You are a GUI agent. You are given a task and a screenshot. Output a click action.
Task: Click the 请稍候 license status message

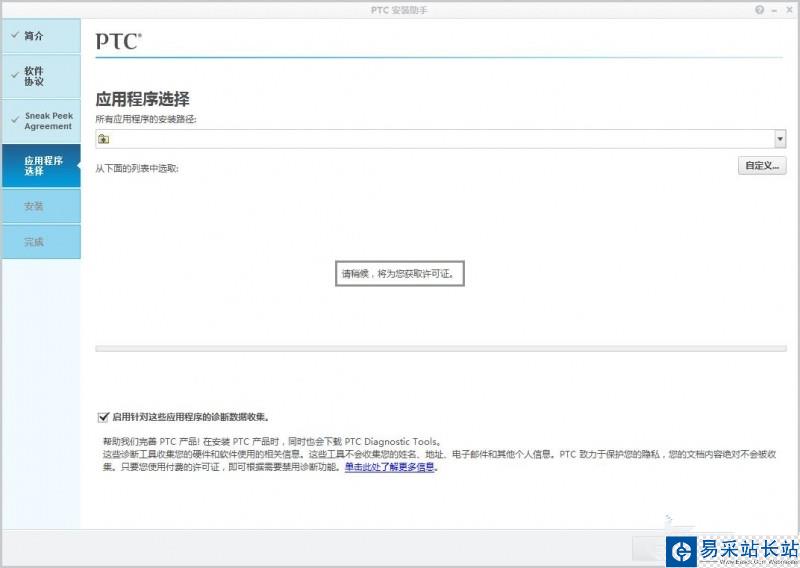click(x=399, y=274)
